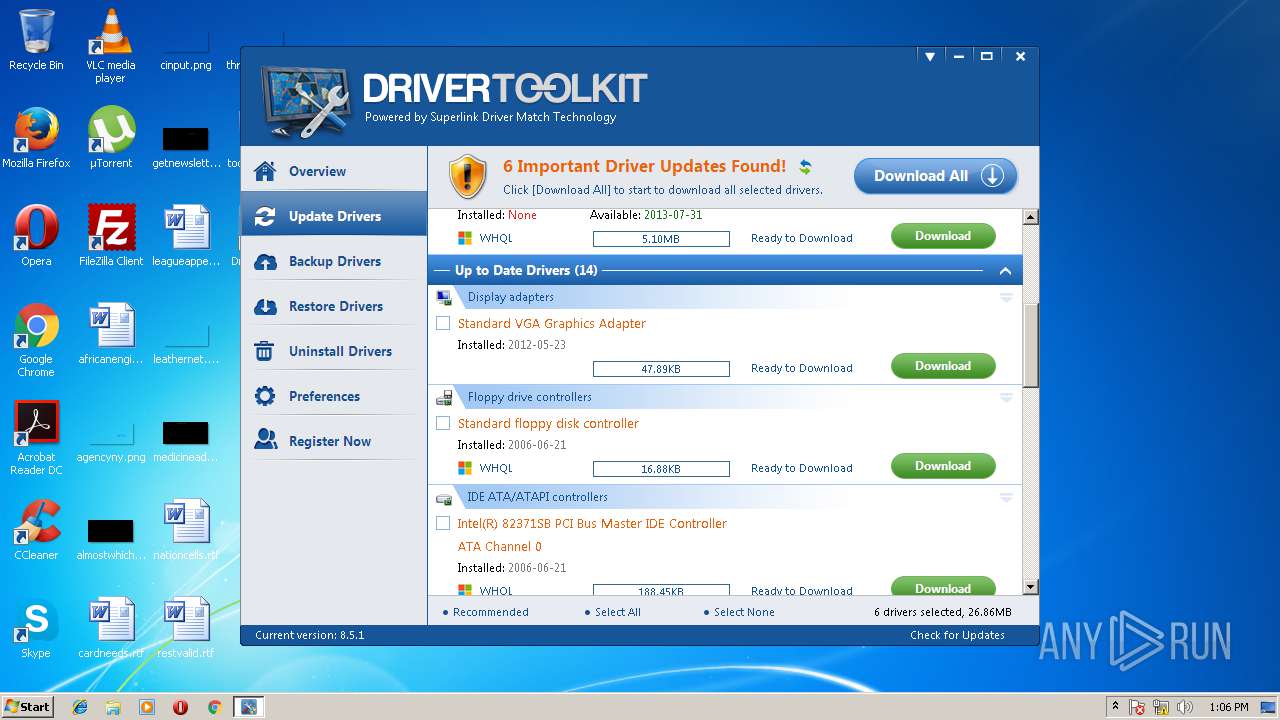Open µTorrent desktop shortcut
The width and height of the screenshot is (1280, 720).
click(x=110, y=138)
